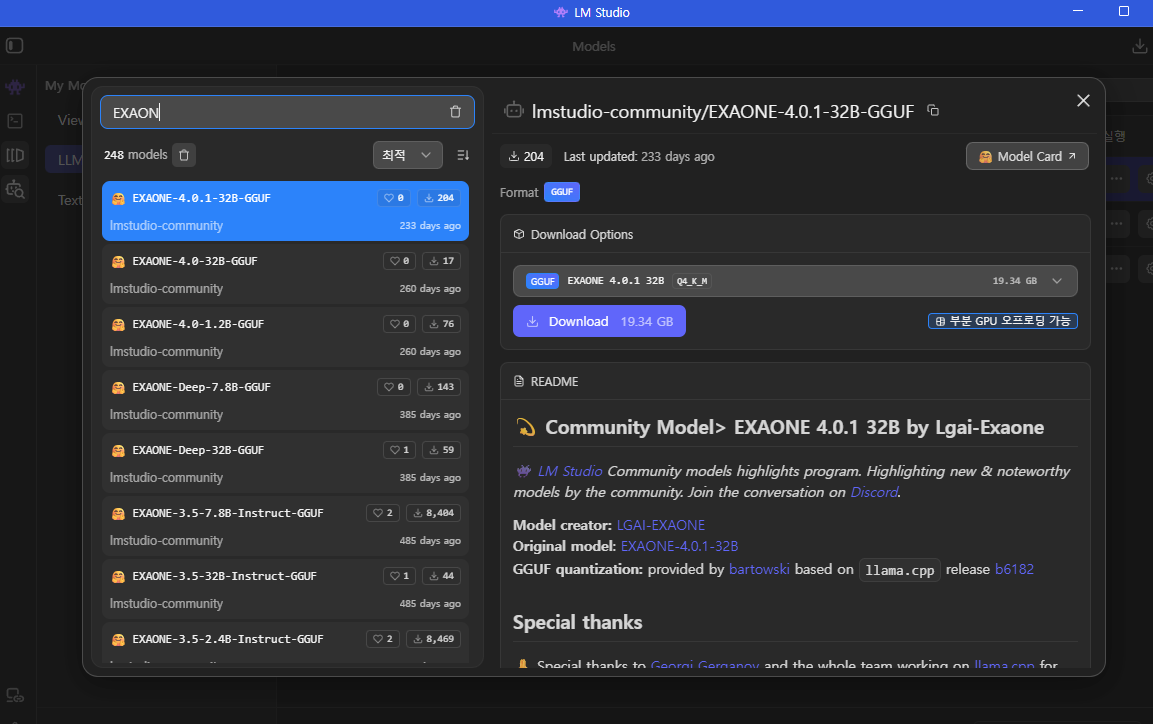The image size is (1153, 724).
Task: Like EXAONE-4.0.1-32B-GGUF with heart button
Action: 394,198
